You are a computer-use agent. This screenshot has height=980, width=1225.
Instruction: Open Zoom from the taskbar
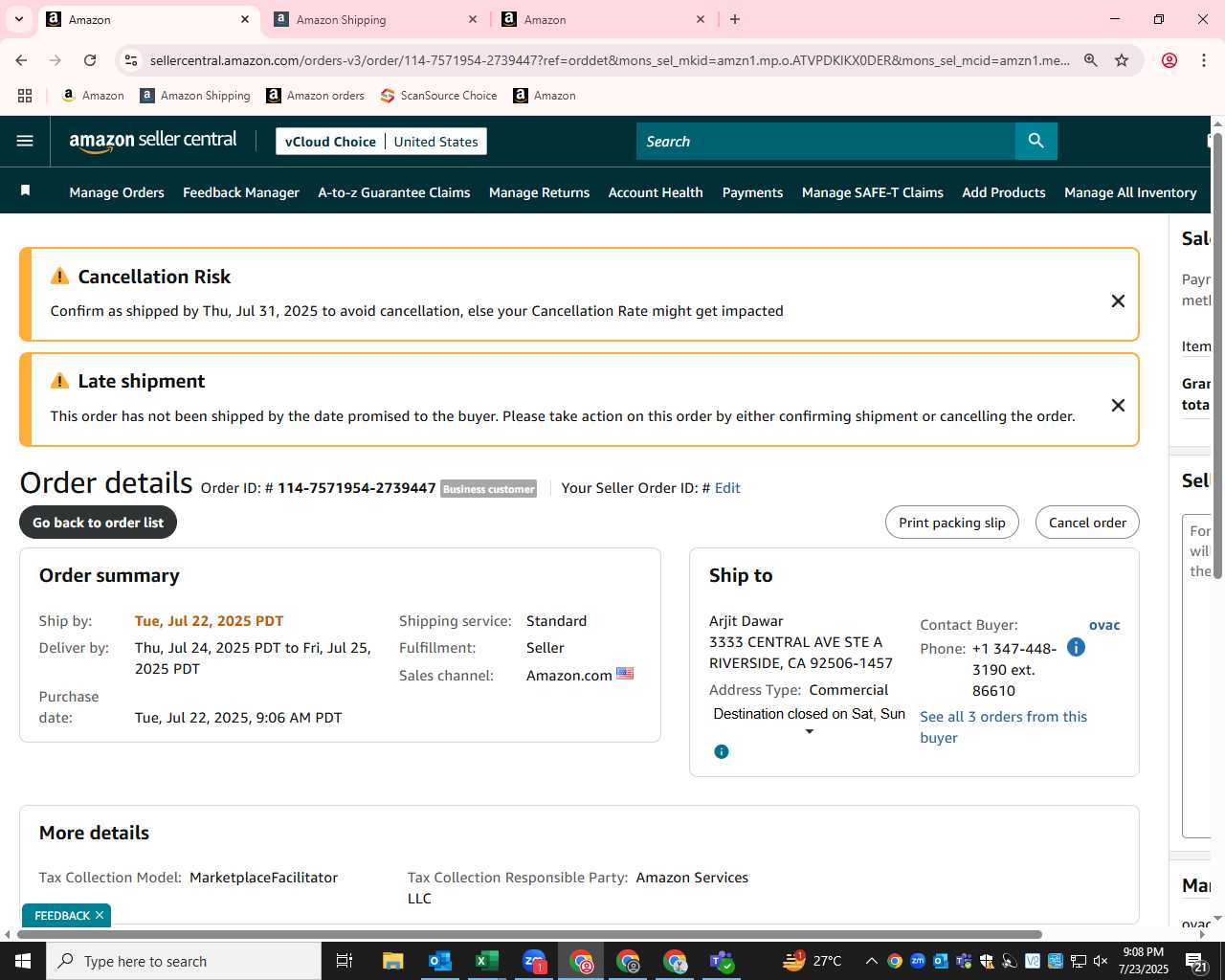click(x=533, y=961)
